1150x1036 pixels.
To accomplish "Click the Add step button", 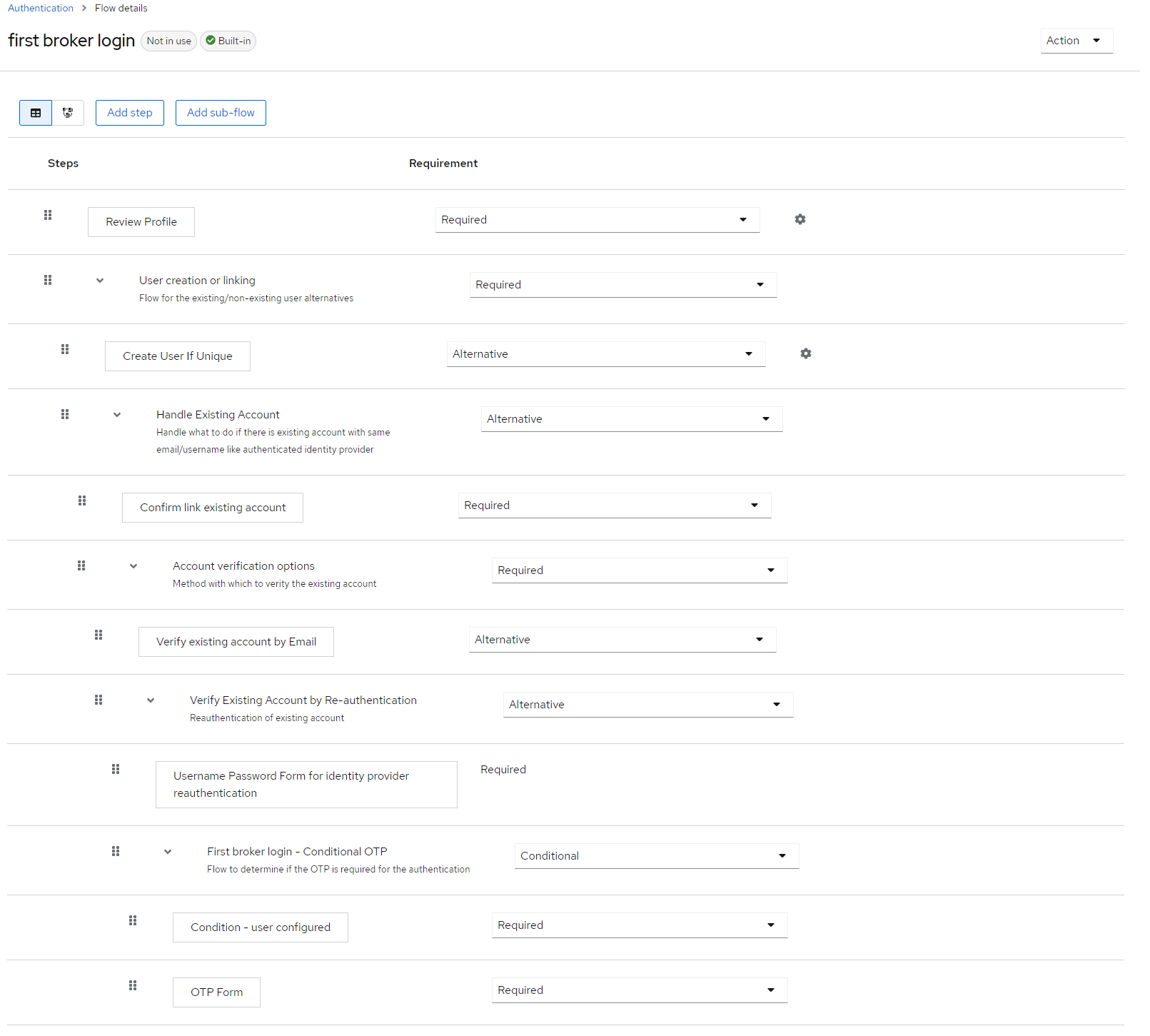I will click(x=130, y=113).
